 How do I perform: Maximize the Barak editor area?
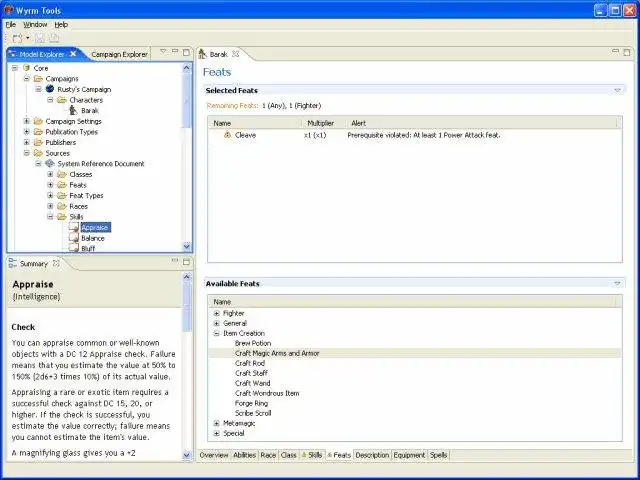pos(627,52)
